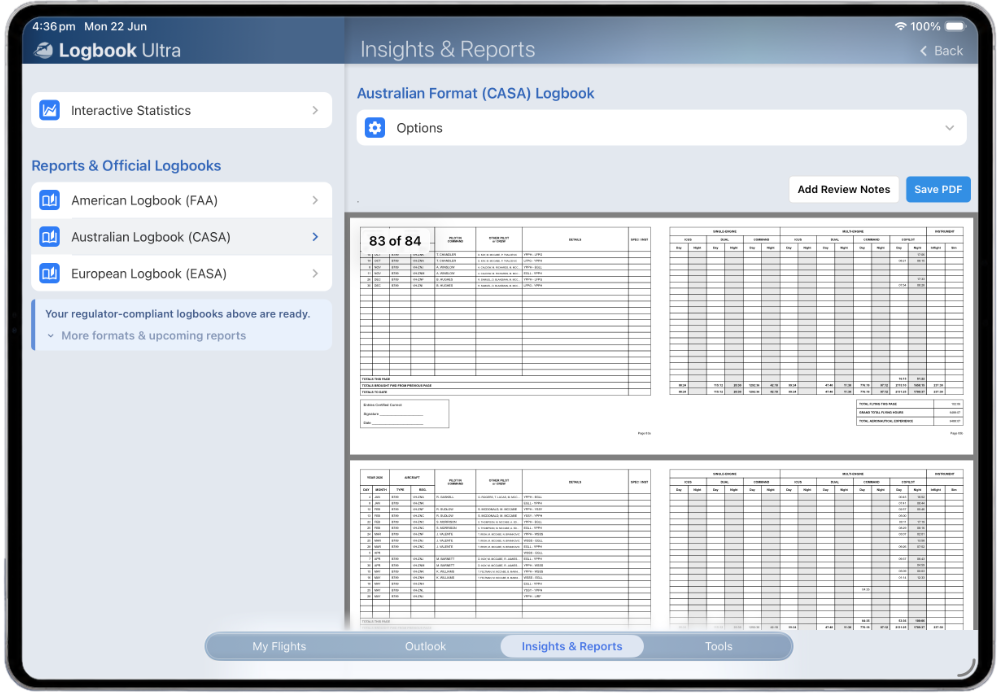Click the Mon 22 Jun date text
Screen dimensions: 1000x695
115,26
